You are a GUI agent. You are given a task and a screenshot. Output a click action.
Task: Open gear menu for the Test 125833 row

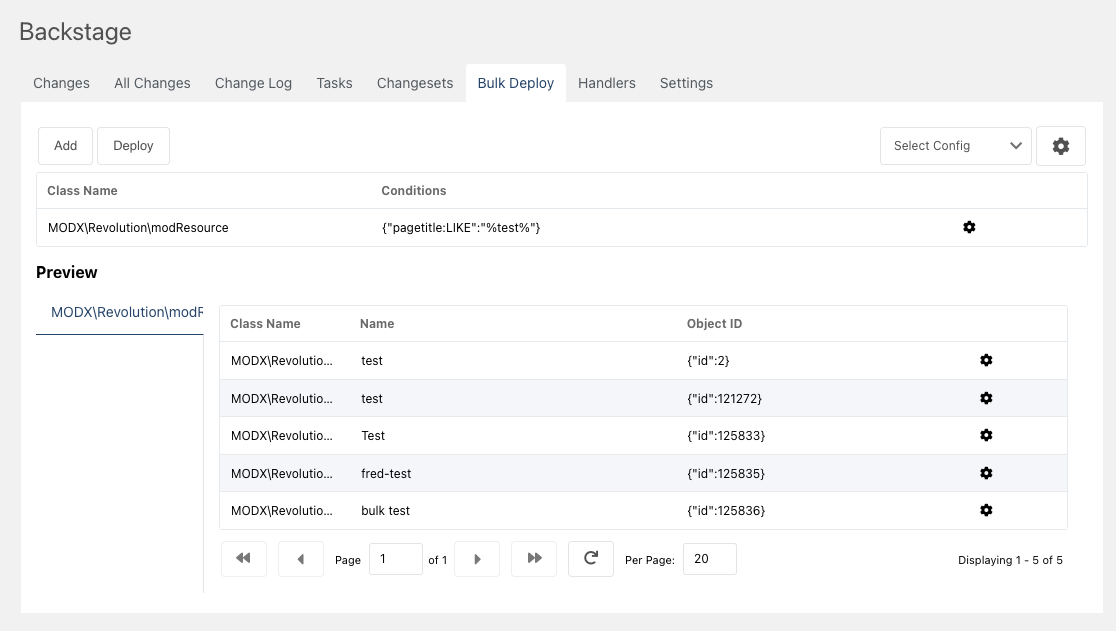(986, 435)
